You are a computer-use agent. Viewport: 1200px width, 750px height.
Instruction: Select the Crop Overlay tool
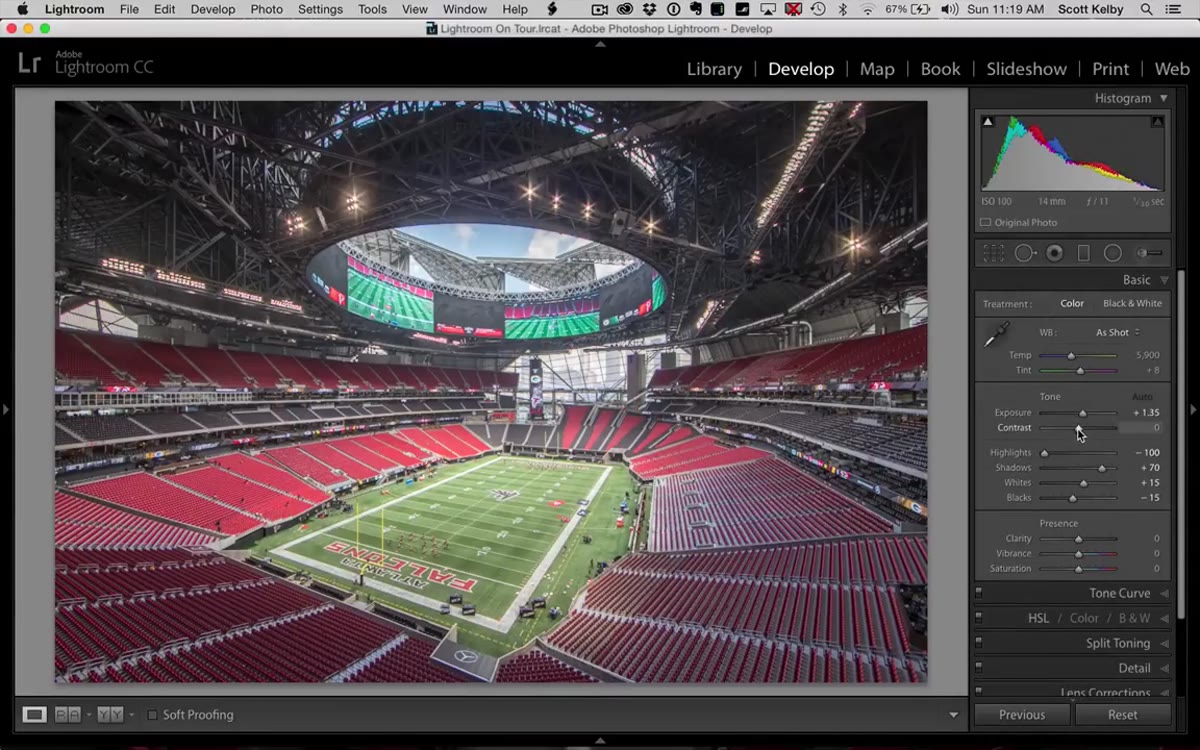pyautogui.click(x=993, y=253)
